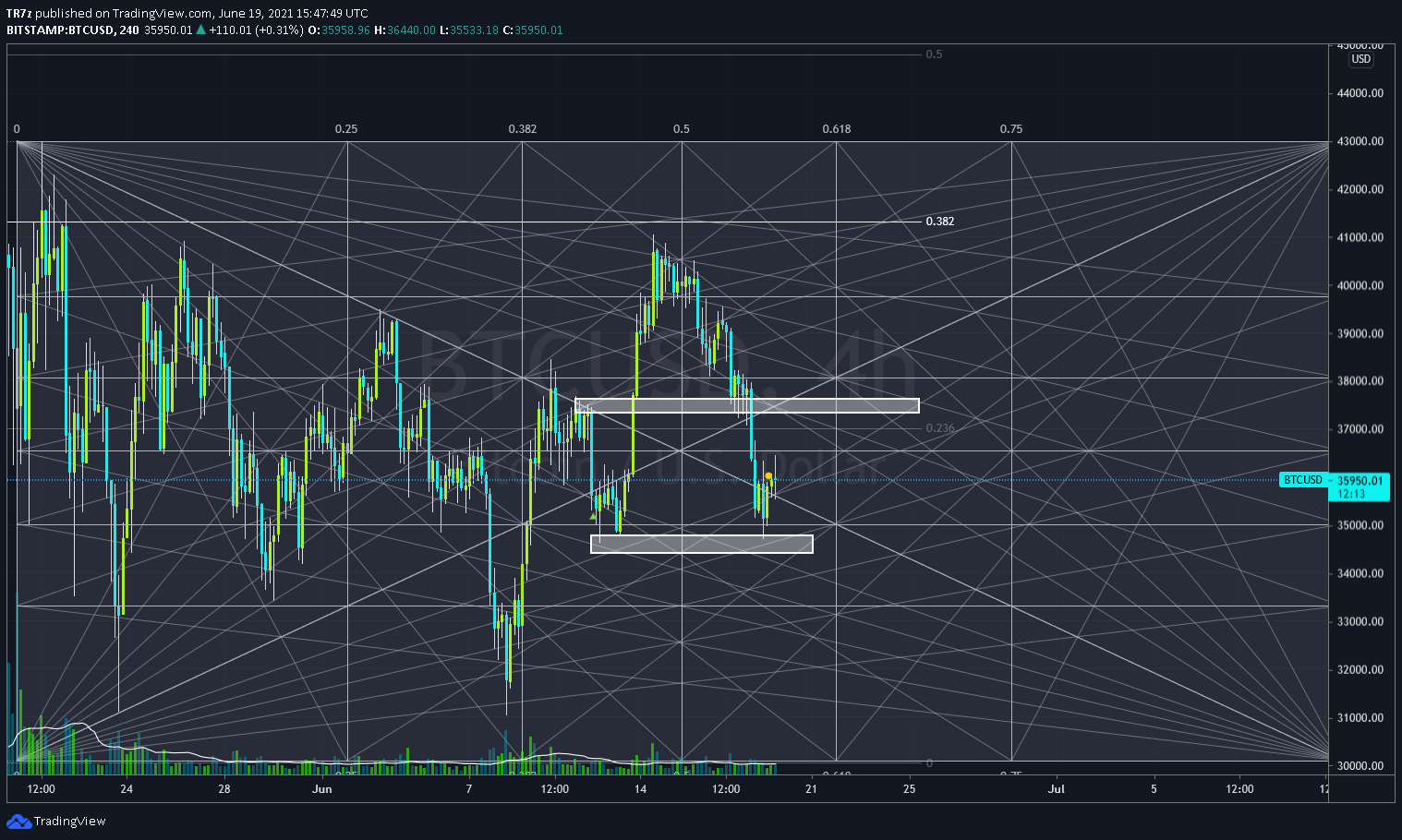The height and width of the screenshot is (840, 1402).
Task: Click the 44000.00 price axis label
Action: pyautogui.click(x=1360, y=93)
